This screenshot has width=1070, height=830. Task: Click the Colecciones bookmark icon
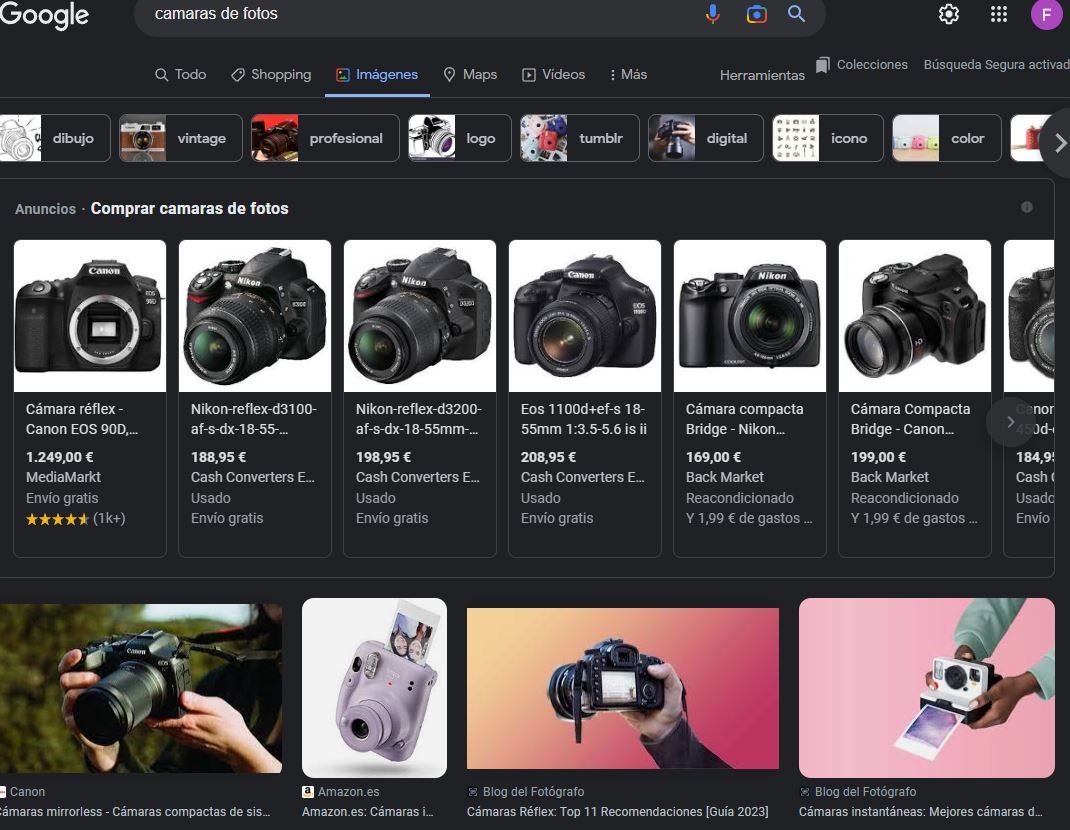click(823, 66)
